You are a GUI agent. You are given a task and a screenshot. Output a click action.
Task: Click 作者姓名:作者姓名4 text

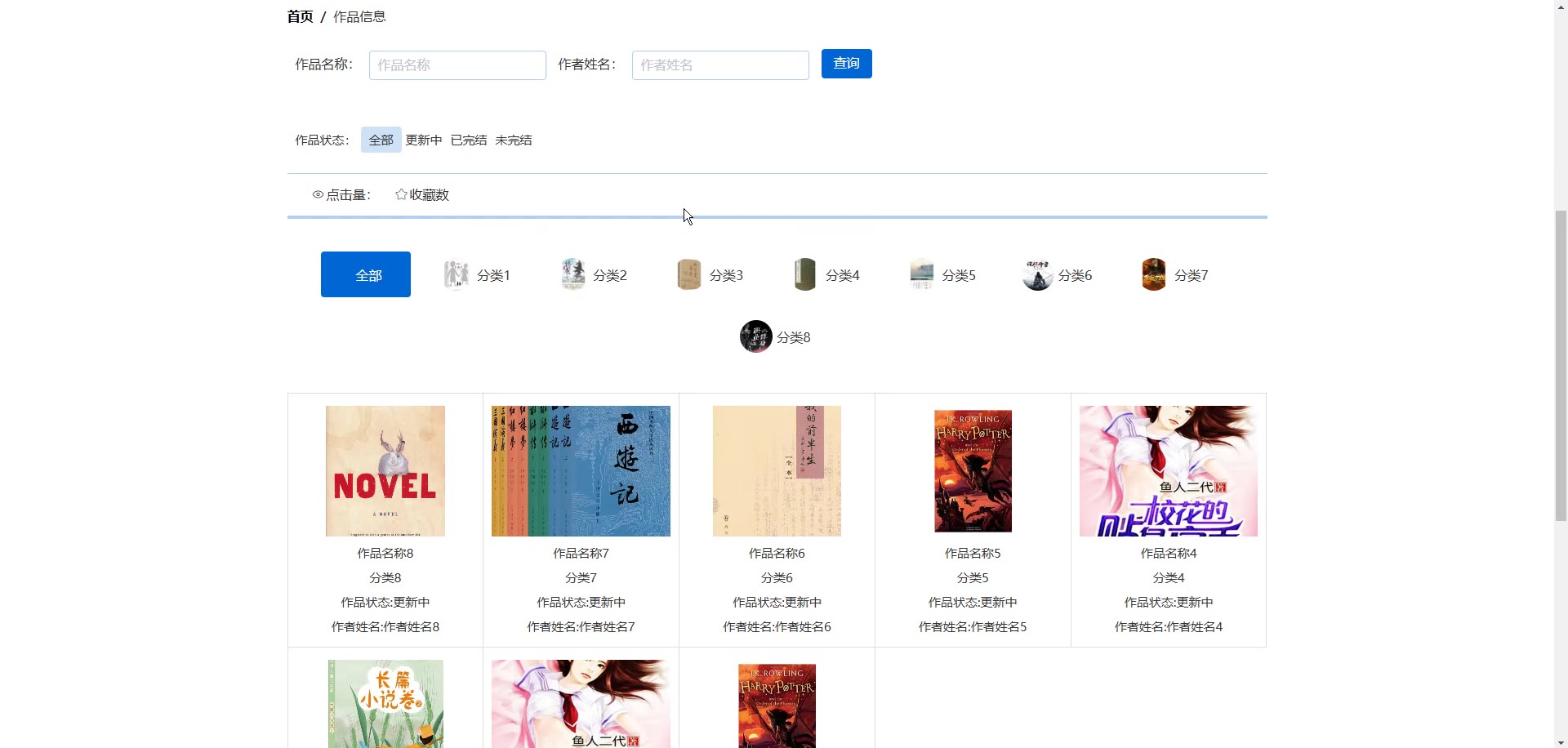[1169, 627]
